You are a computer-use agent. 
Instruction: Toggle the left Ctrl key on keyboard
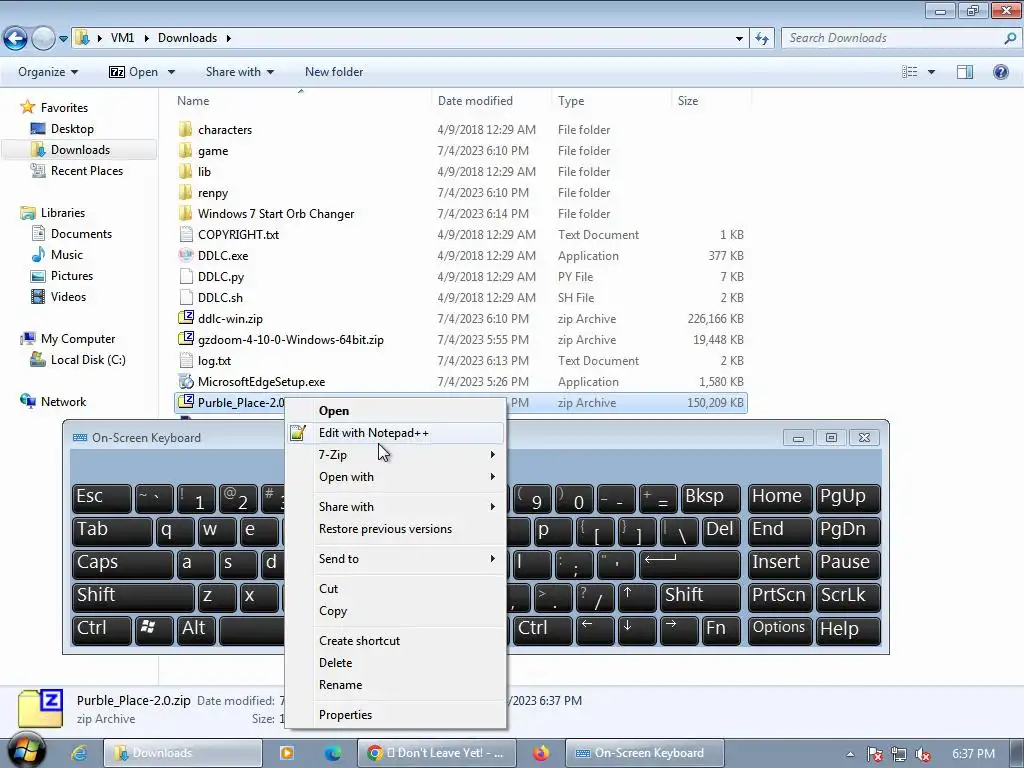click(x=101, y=629)
